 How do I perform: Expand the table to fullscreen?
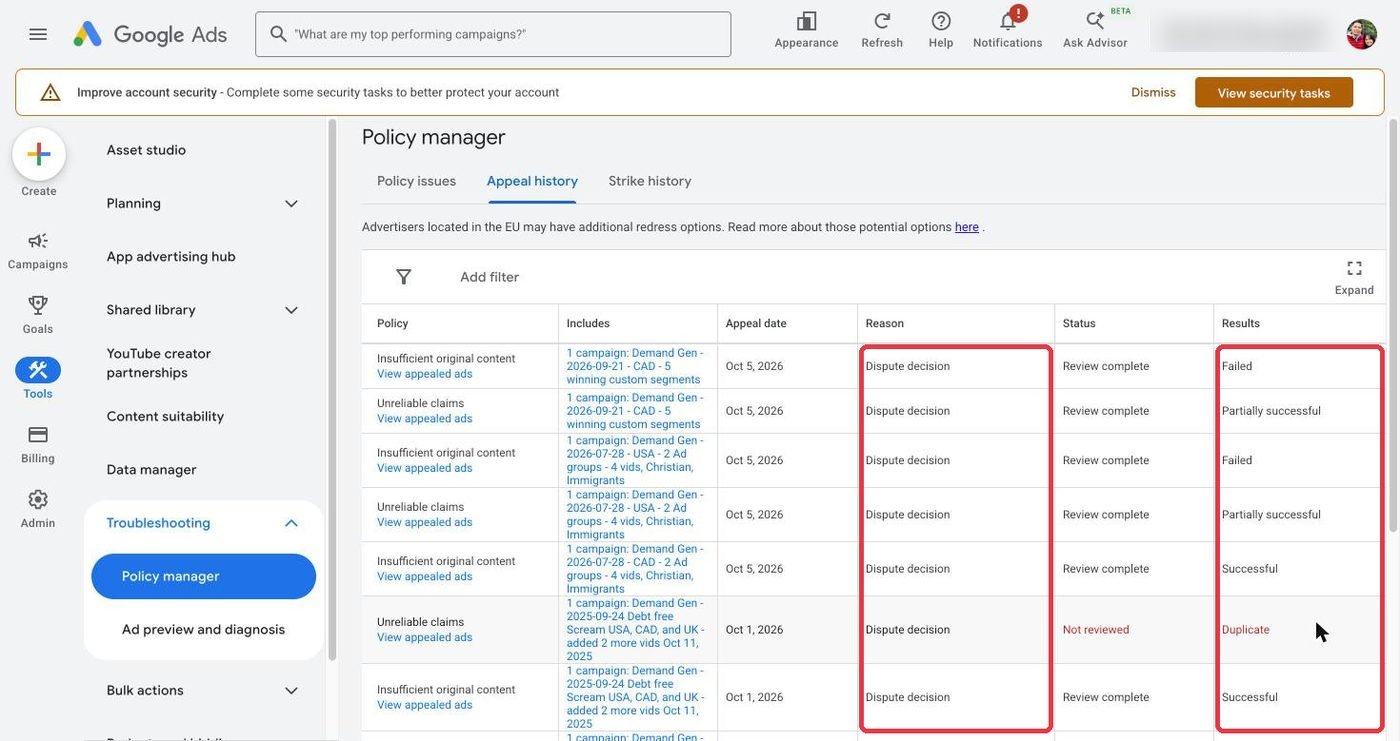tap(1354, 276)
